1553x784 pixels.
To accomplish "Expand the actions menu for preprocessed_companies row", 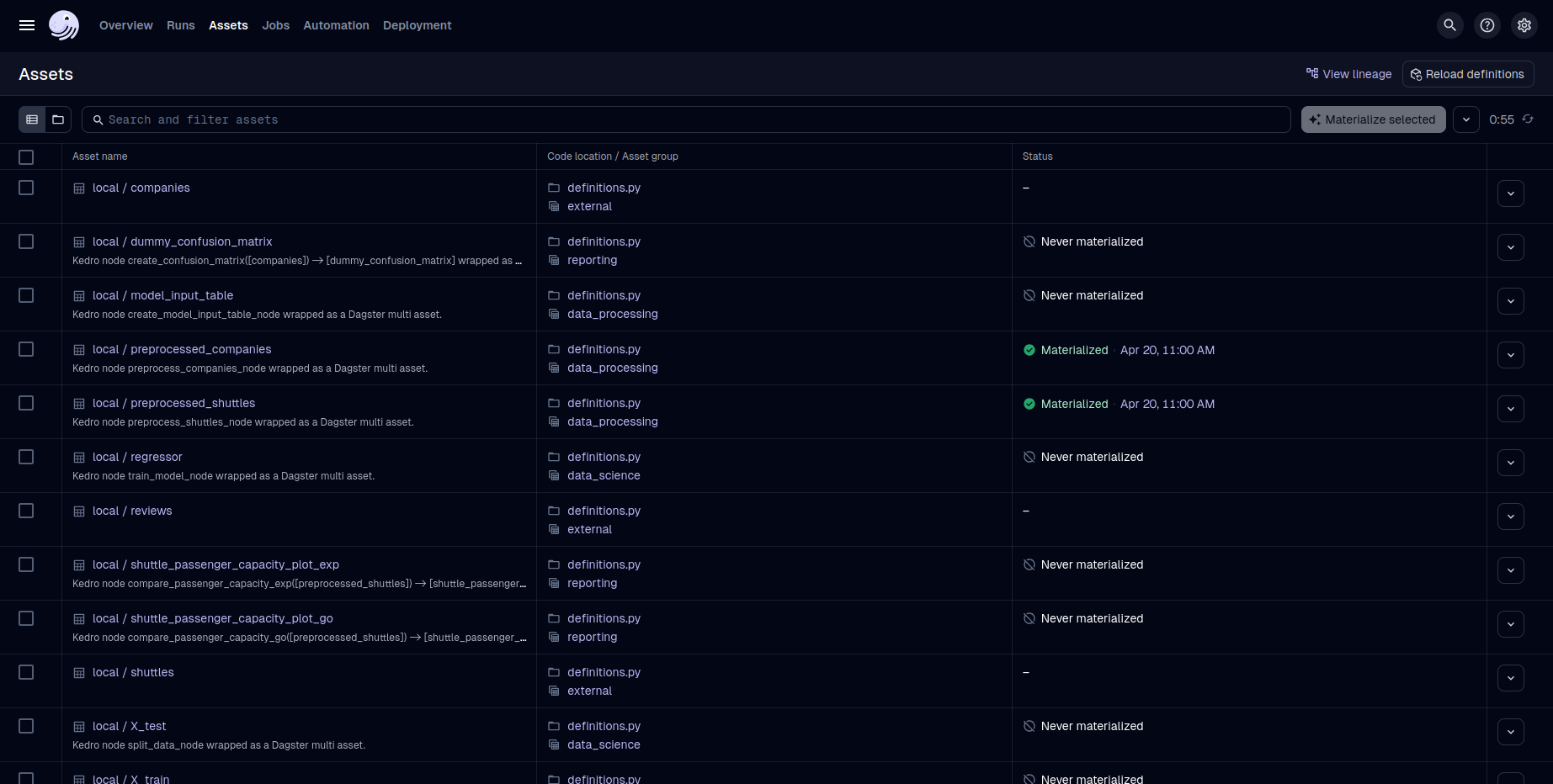I will pyautogui.click(x=1511, y=355).
